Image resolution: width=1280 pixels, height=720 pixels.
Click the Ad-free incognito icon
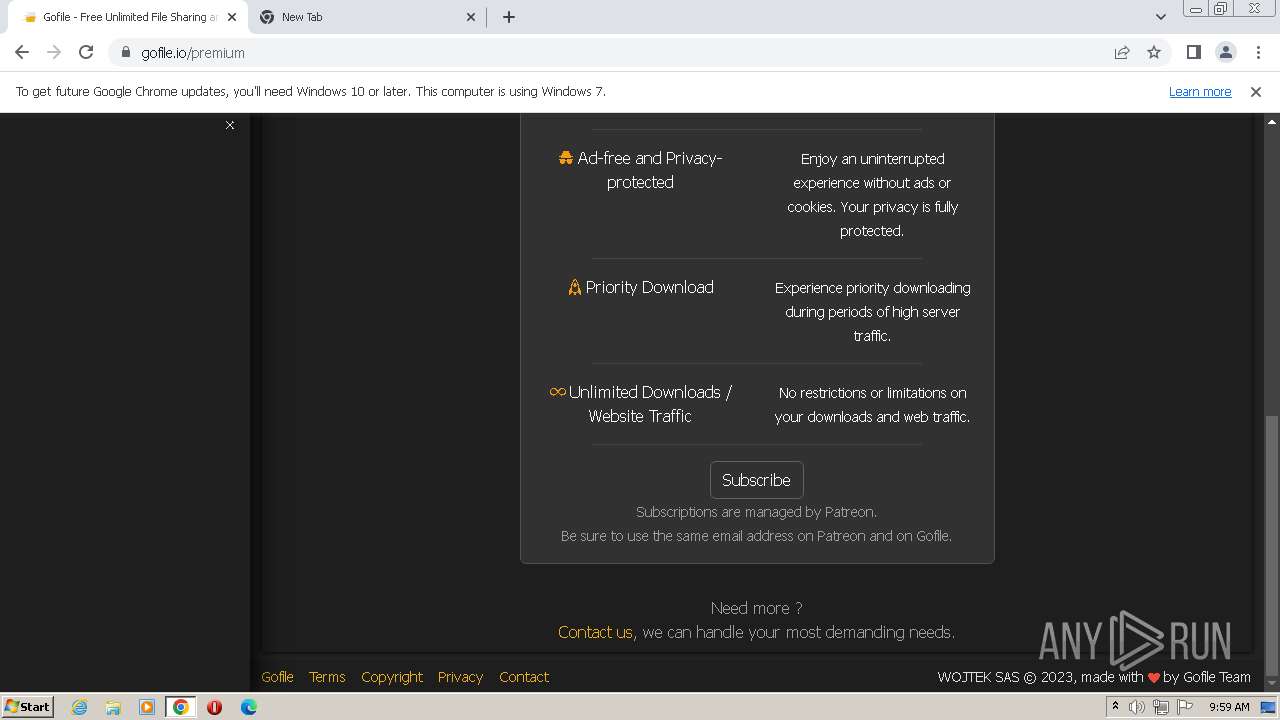pos(566,158)
